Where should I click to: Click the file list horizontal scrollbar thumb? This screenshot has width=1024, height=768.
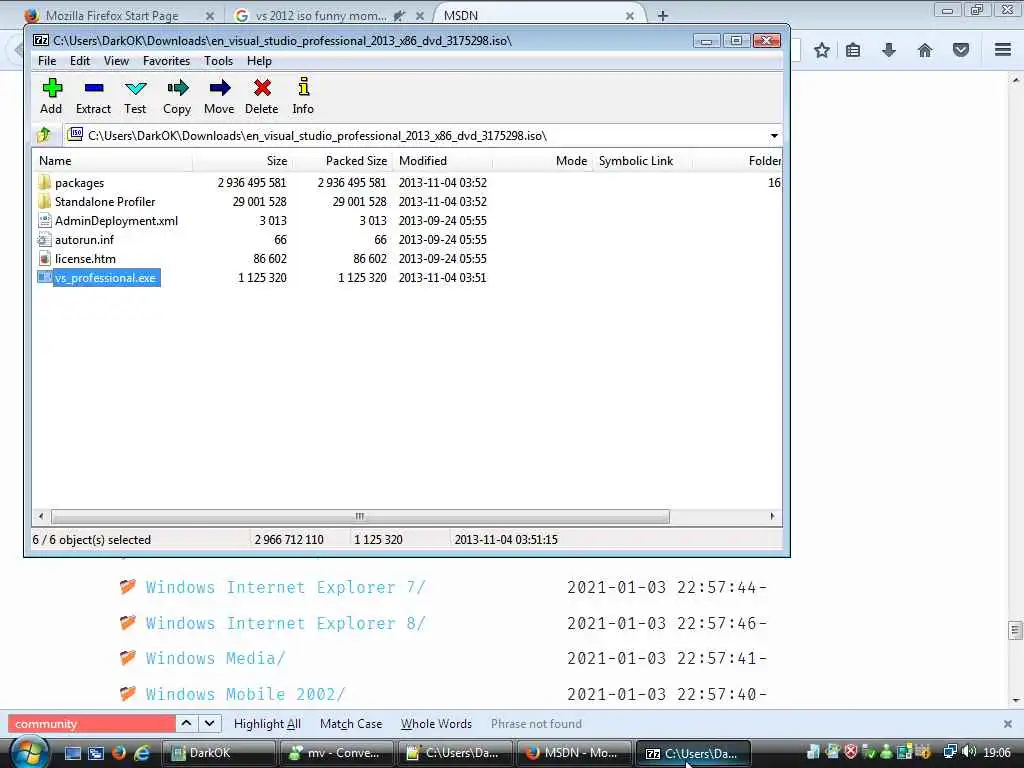pos(360,517)
